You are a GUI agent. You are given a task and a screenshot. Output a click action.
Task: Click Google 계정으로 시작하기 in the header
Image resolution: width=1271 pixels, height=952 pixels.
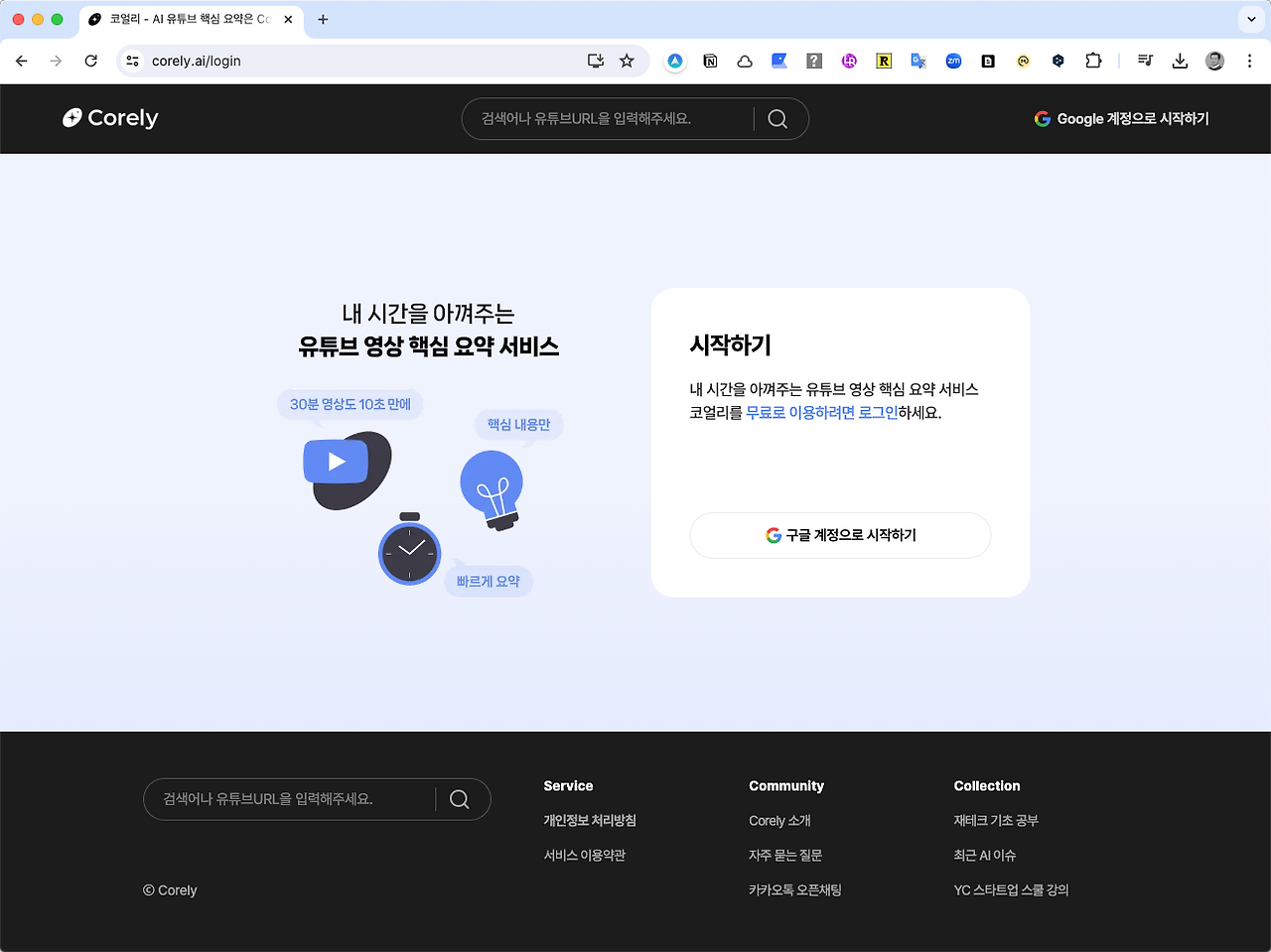[x=1121, y=118]
